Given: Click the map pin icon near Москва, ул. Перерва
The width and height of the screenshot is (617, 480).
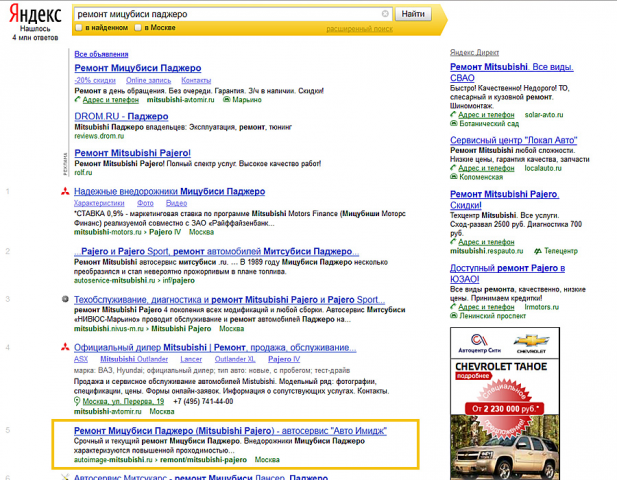Looking at the screenshot, I should (77, 401).
